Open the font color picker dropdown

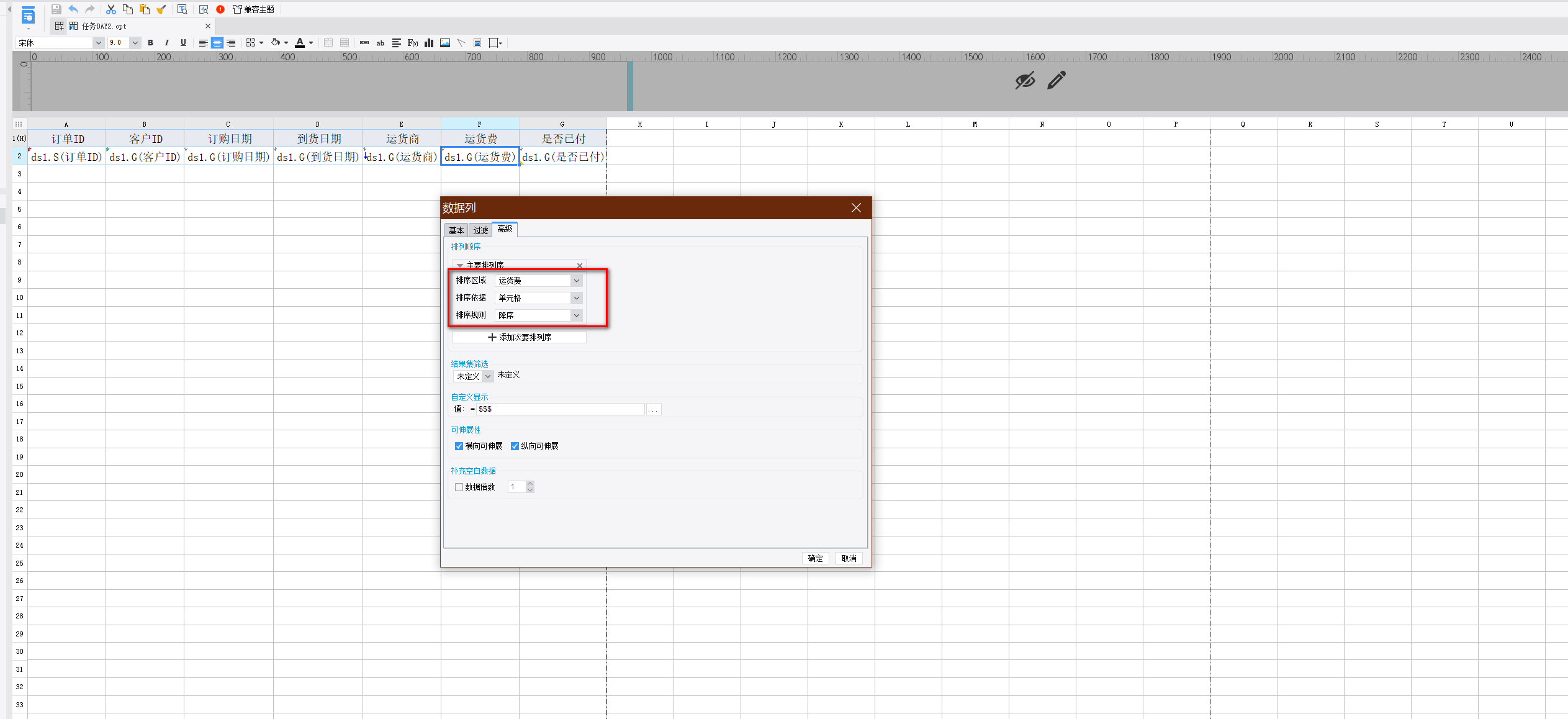click(x=311, y=43)
